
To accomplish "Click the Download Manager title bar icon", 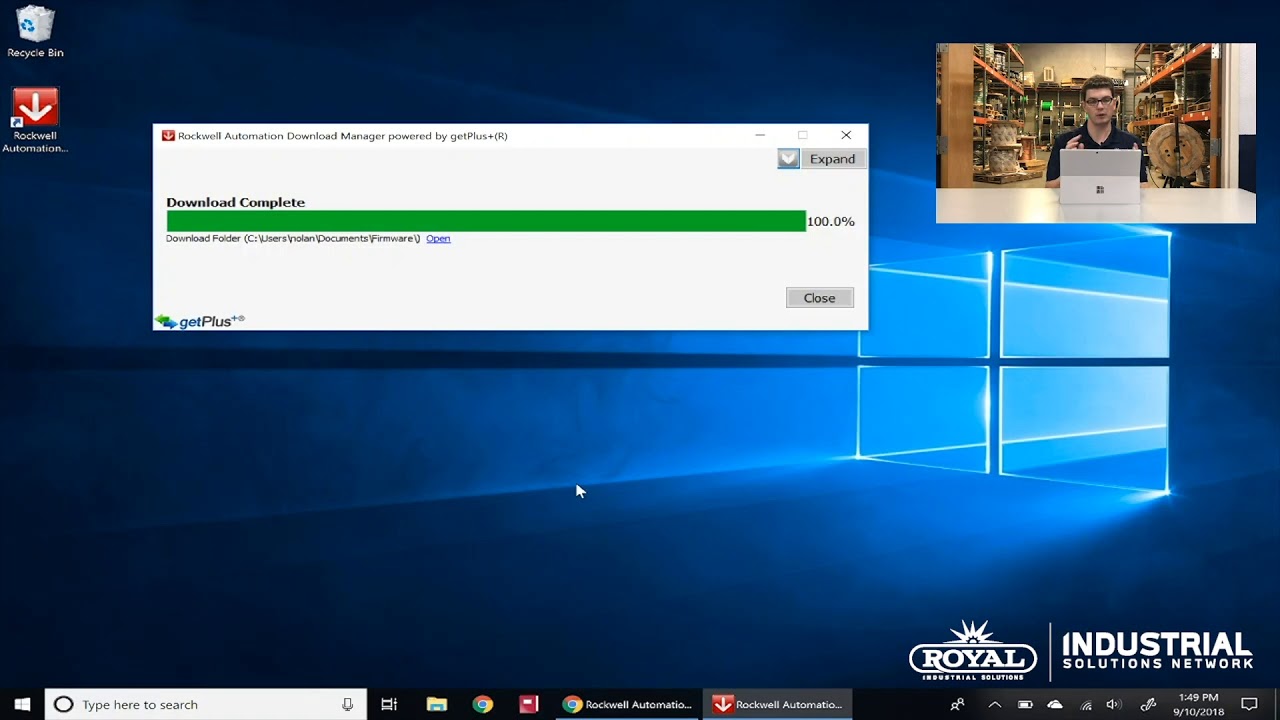I will click(168, 136).
